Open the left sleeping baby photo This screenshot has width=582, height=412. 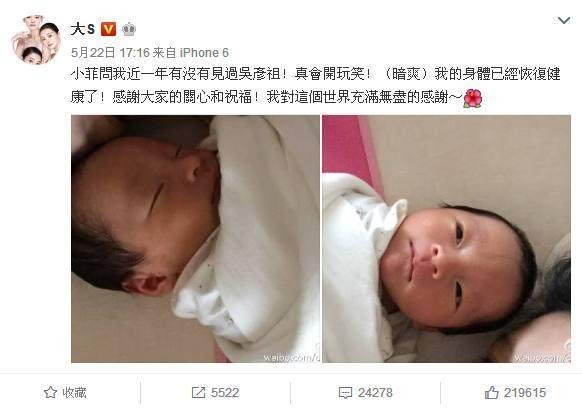(195, 239)
